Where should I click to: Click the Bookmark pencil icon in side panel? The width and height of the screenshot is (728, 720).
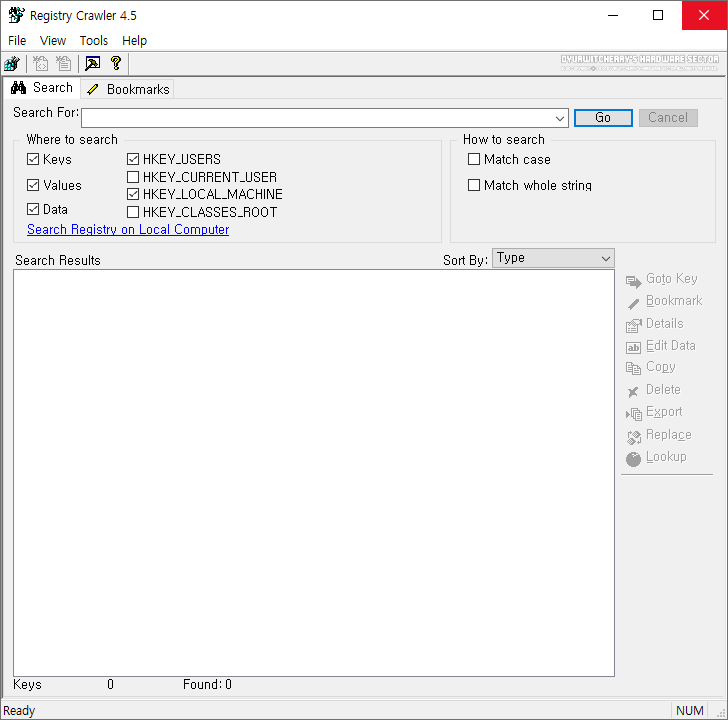633,304
